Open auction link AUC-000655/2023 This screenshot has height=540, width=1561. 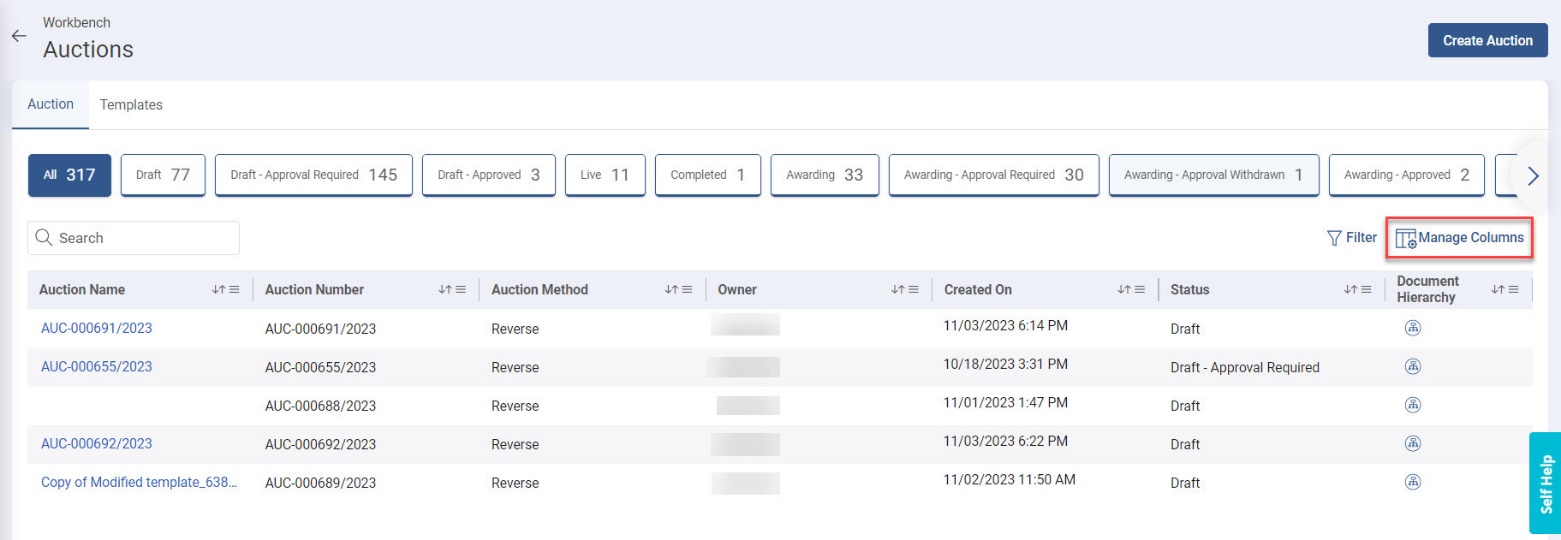(x=96, y=366)
